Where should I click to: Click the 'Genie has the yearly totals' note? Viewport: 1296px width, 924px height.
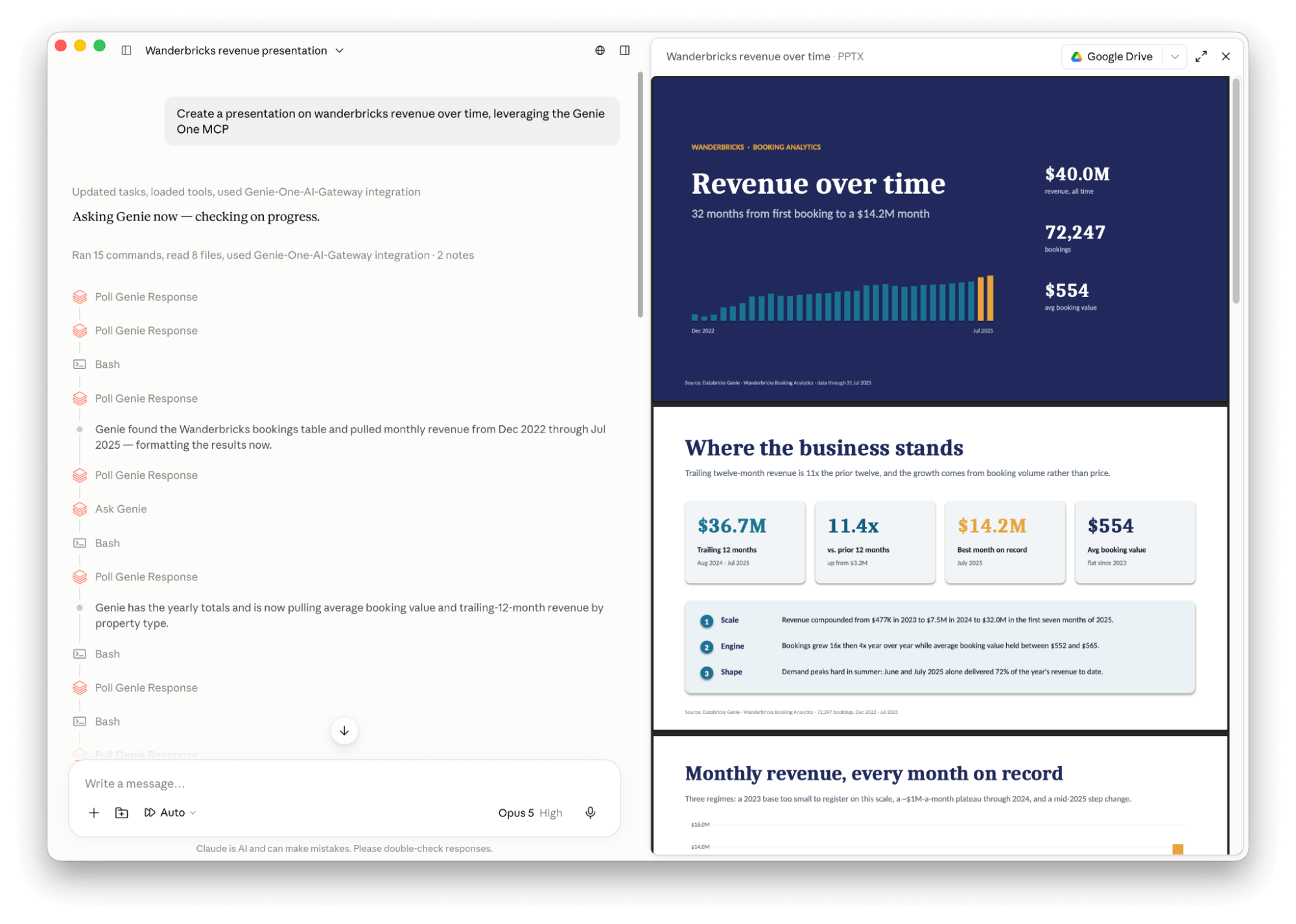tap(349, 615)
